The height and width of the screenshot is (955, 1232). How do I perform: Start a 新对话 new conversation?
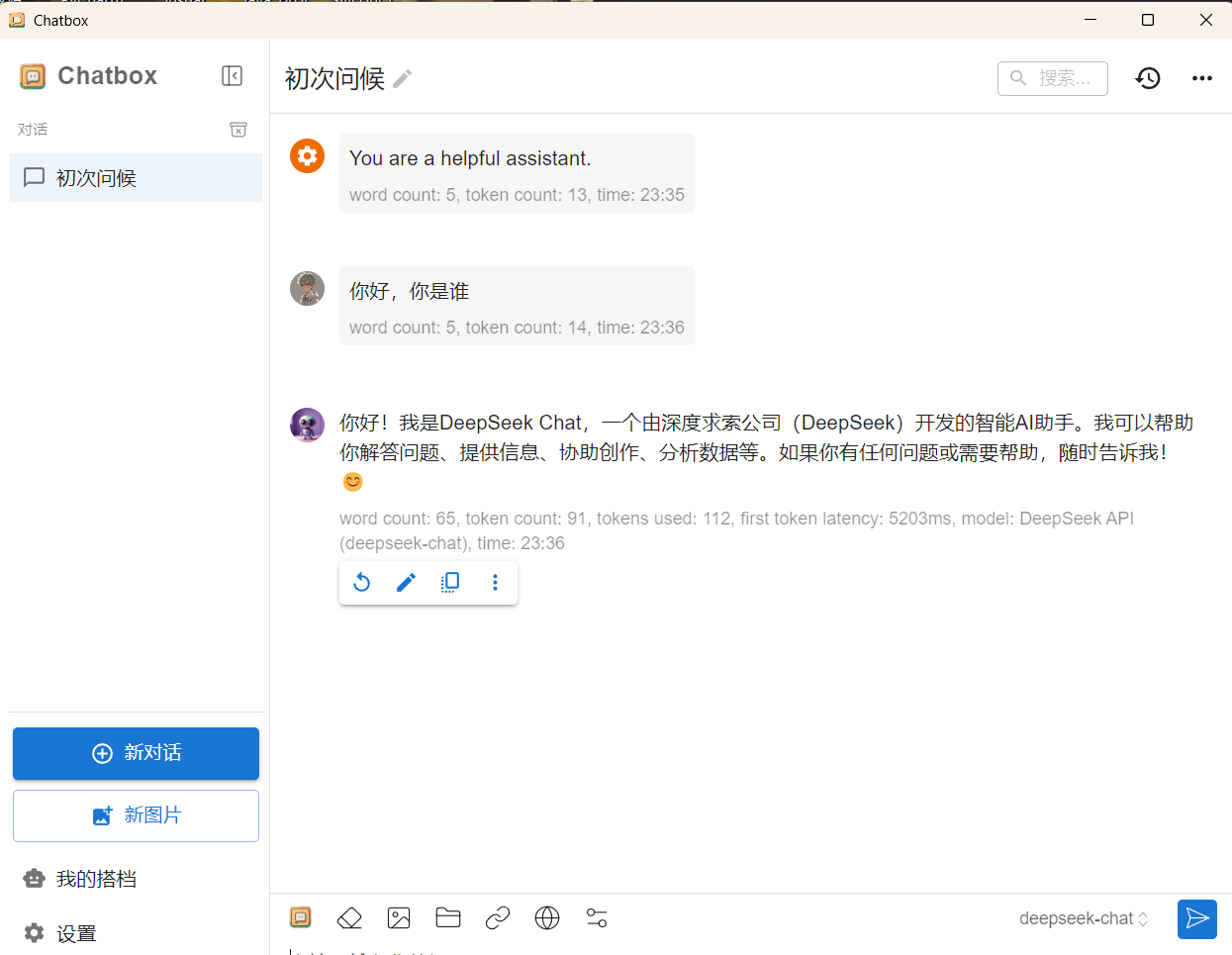[x=137, y=753]
